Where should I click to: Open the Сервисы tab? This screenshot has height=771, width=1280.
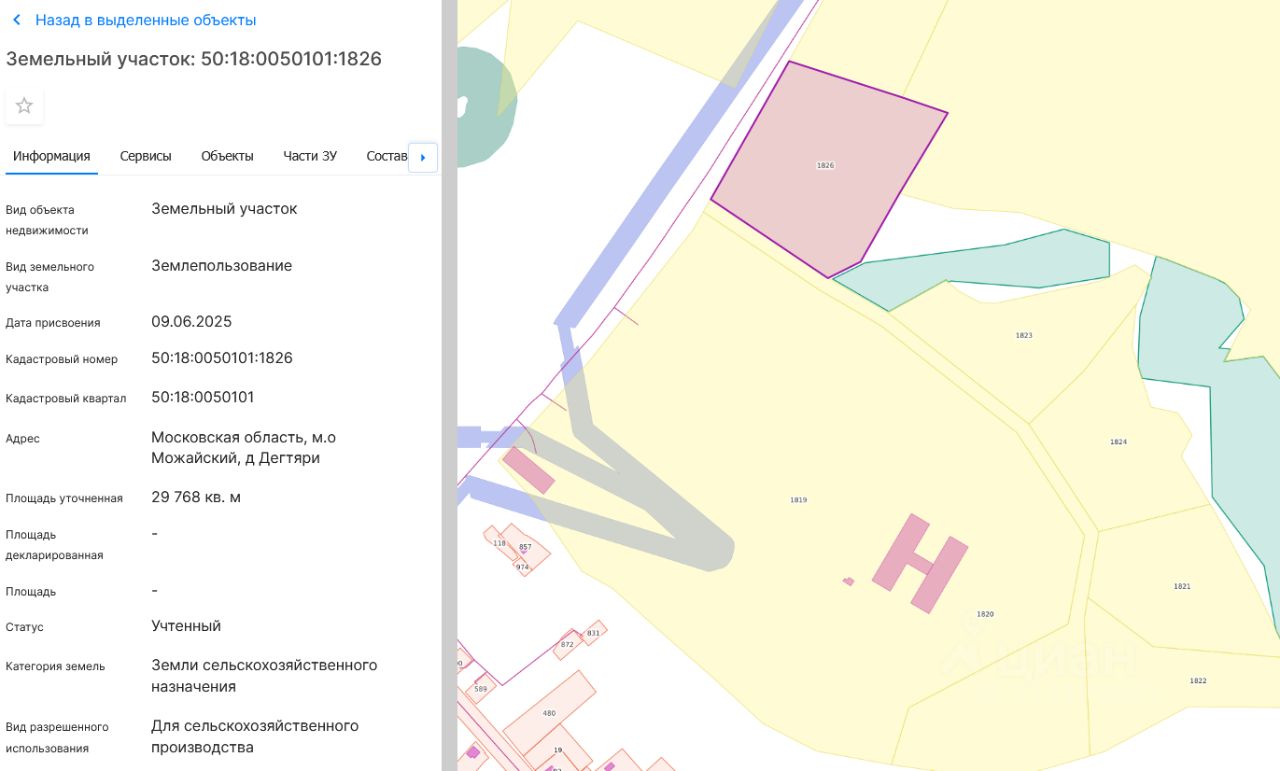point(146,156)
